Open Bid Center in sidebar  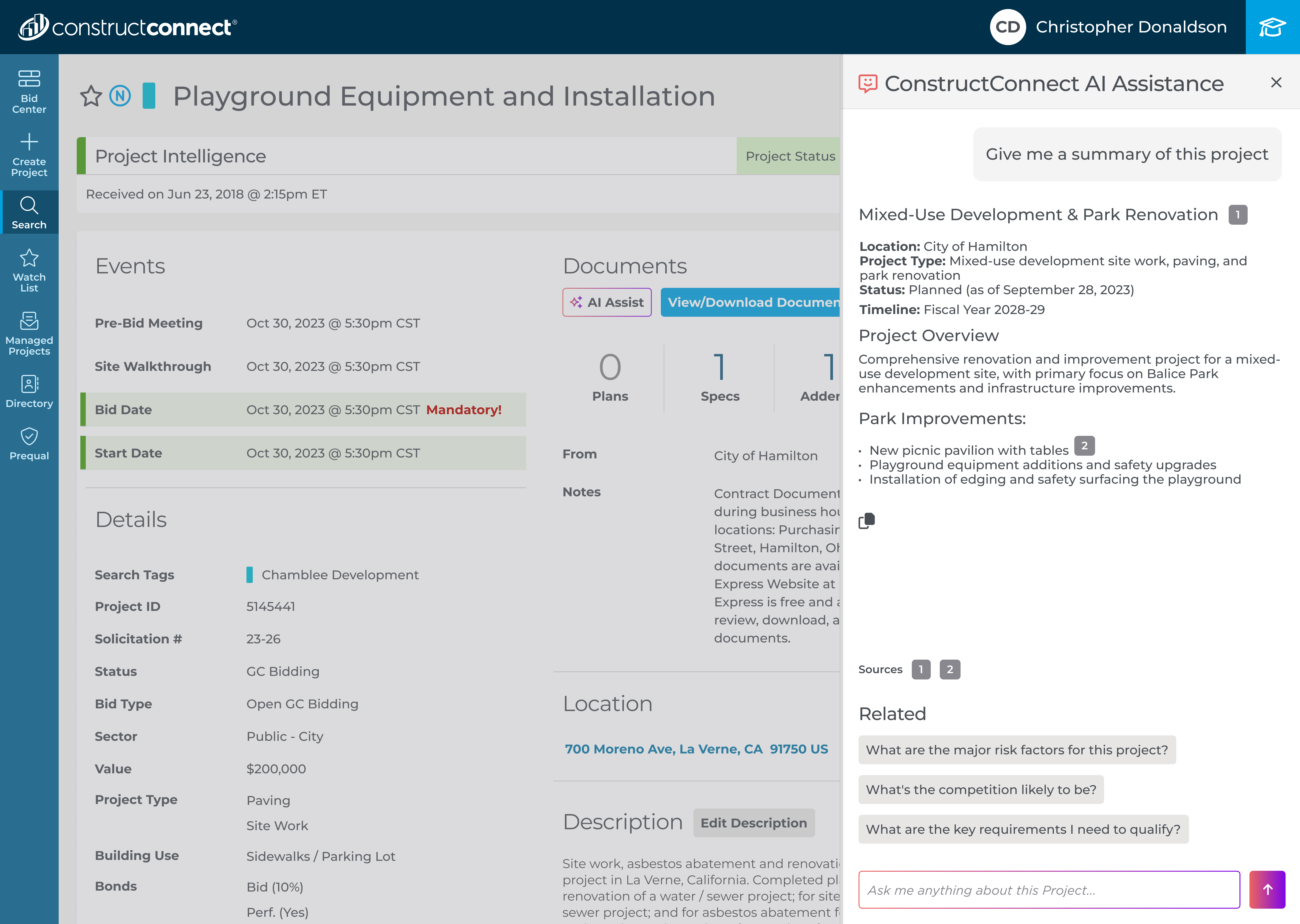29,91
